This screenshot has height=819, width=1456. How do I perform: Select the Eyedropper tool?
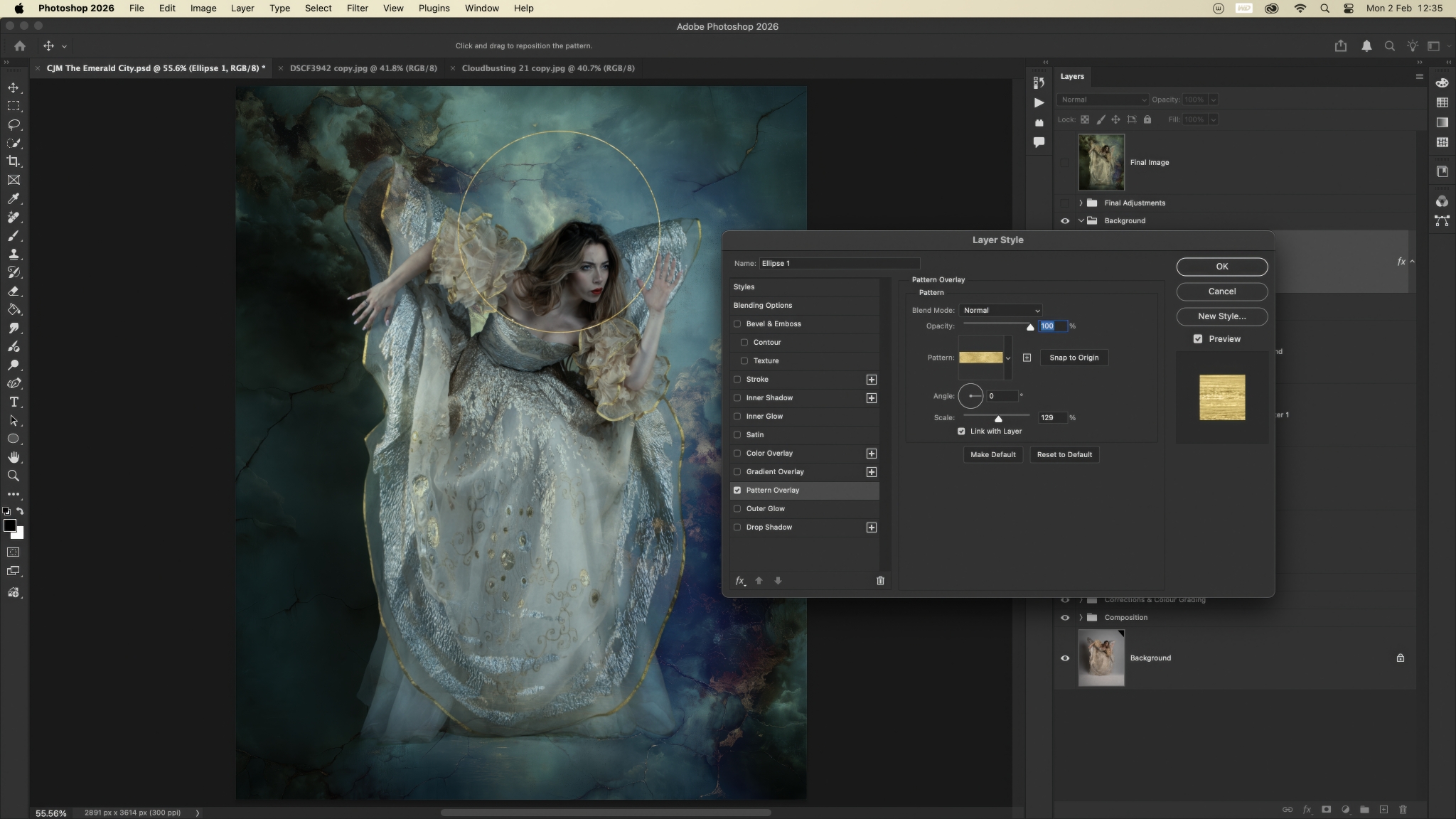click(x=14, y=198)
